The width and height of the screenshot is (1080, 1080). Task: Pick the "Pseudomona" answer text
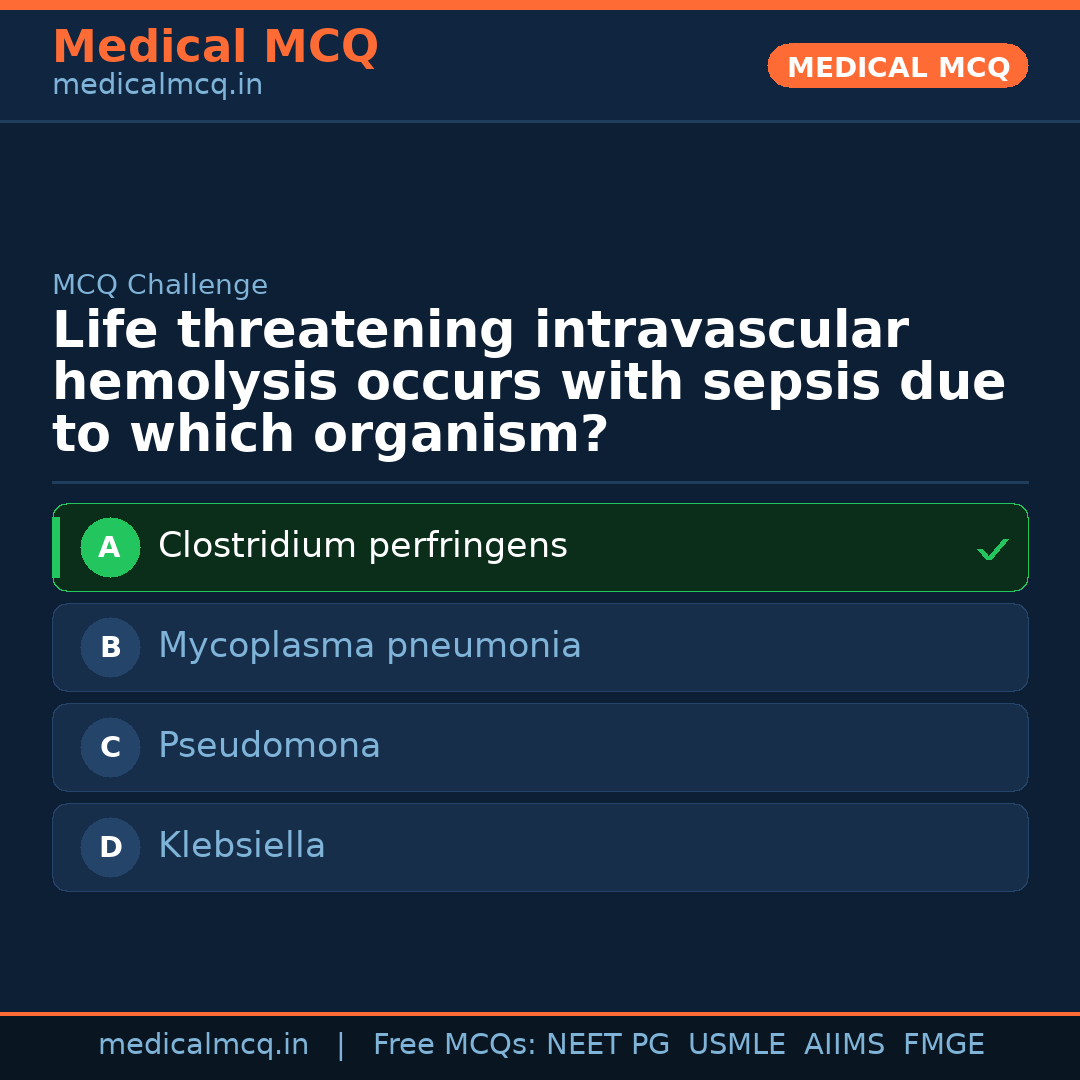point(269,746)
